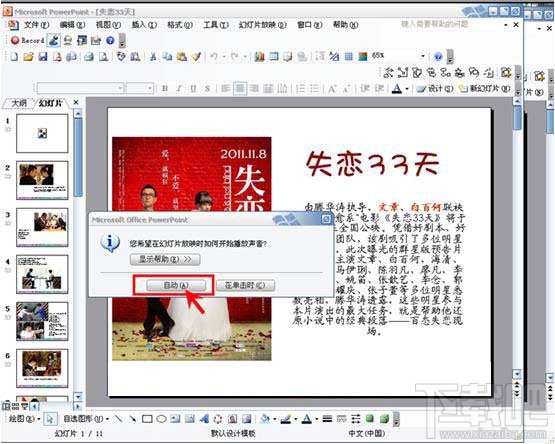Toggle Italic formatting

click(179, 88)
